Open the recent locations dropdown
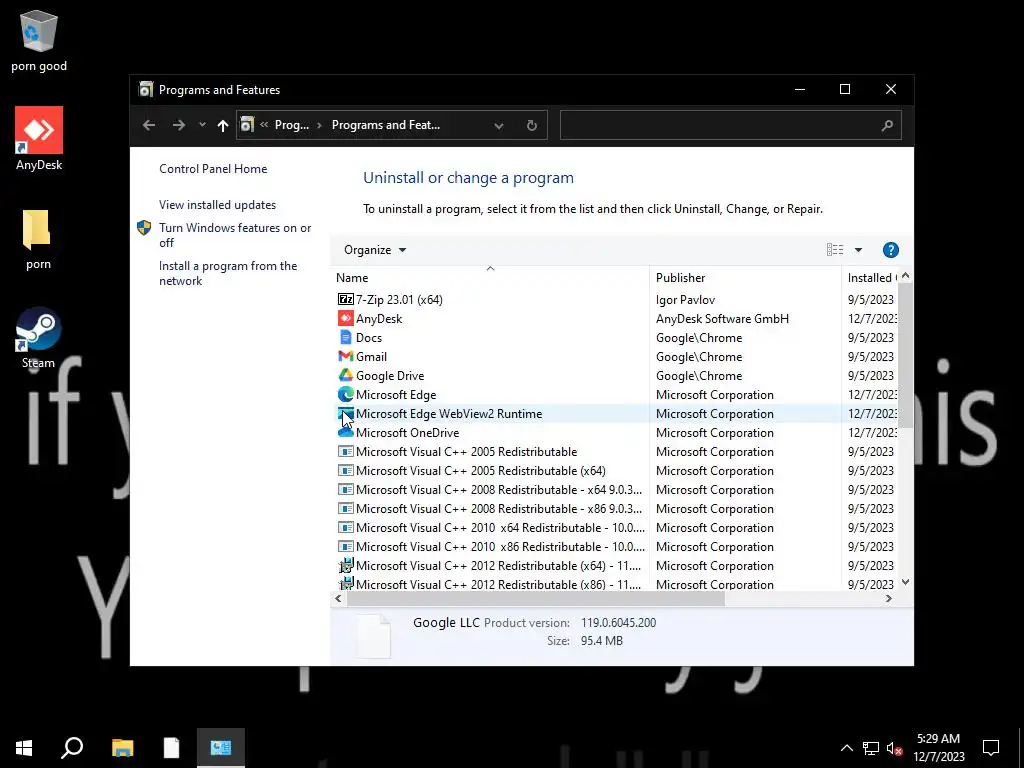Viewport: 1024px width, 768px height. [x=202, y=125]
